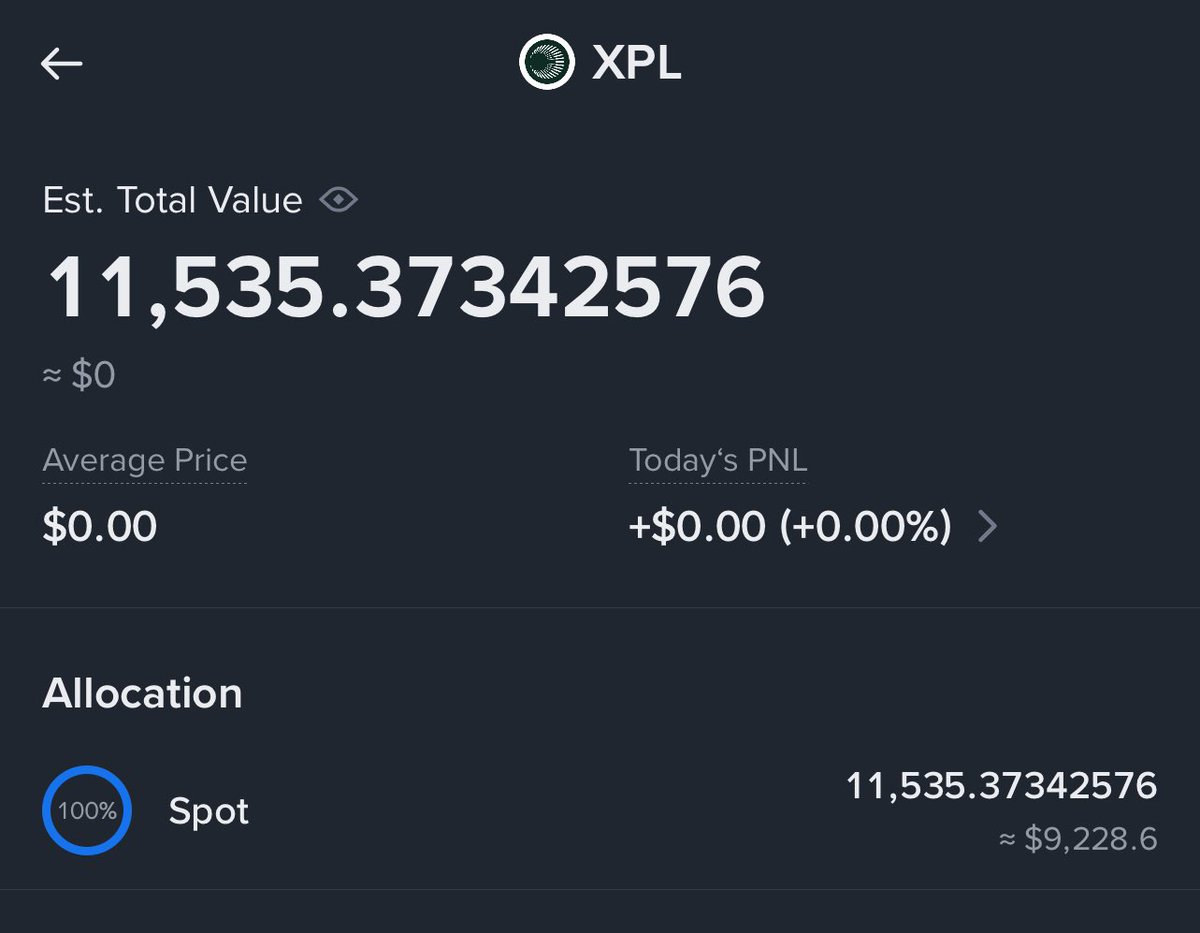Click the Spot balance amount 11,535.37342576
Screen dimensions: 1200x933
pyautogui.click(x=1001, y=786)
